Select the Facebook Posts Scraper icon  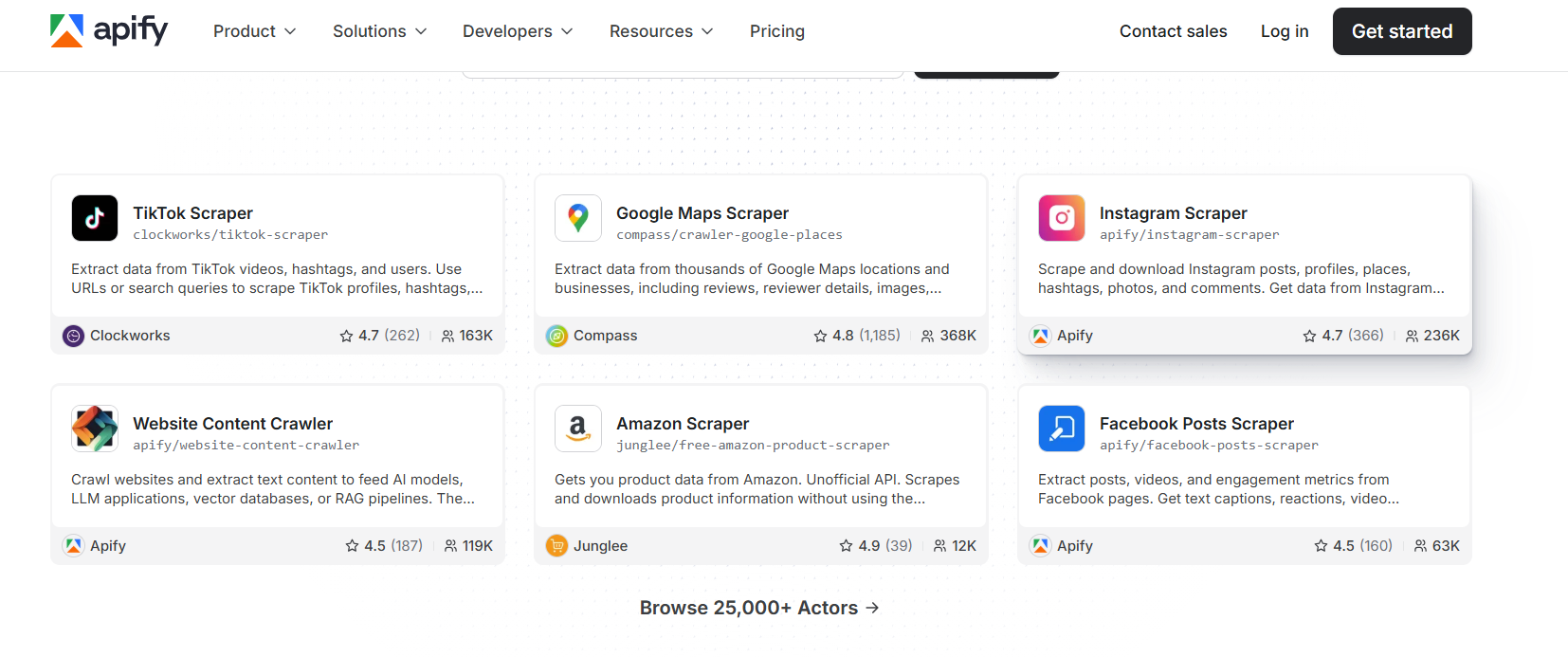(x=1061, y=429)
